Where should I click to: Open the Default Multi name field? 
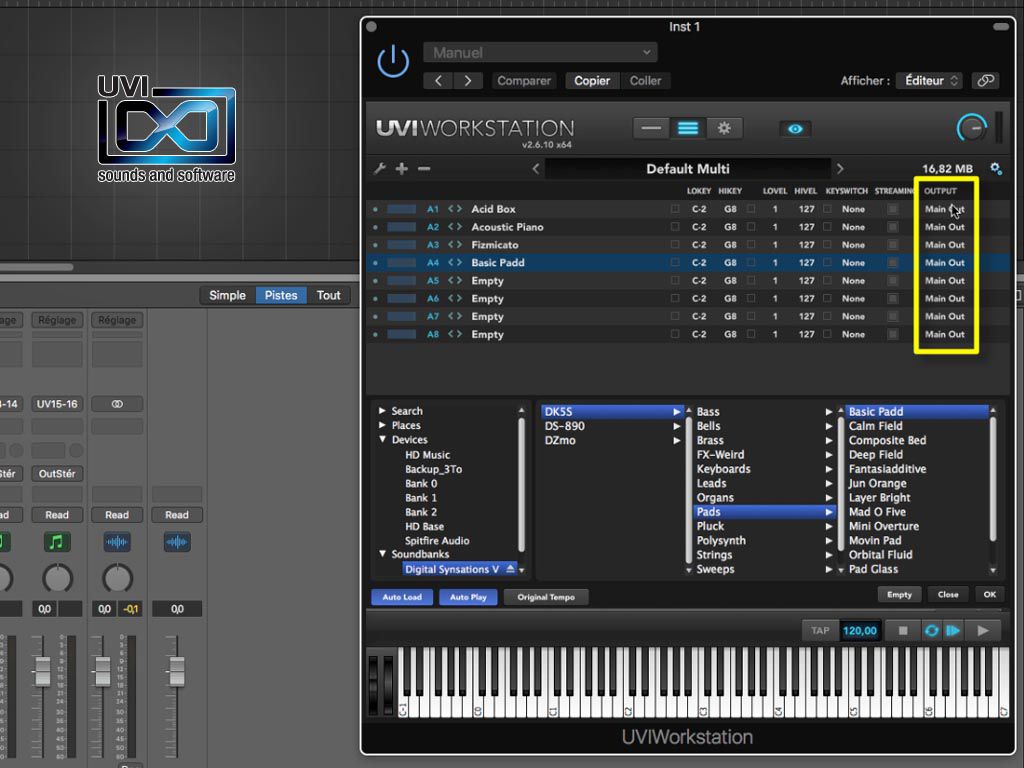[x=688, y=168]
